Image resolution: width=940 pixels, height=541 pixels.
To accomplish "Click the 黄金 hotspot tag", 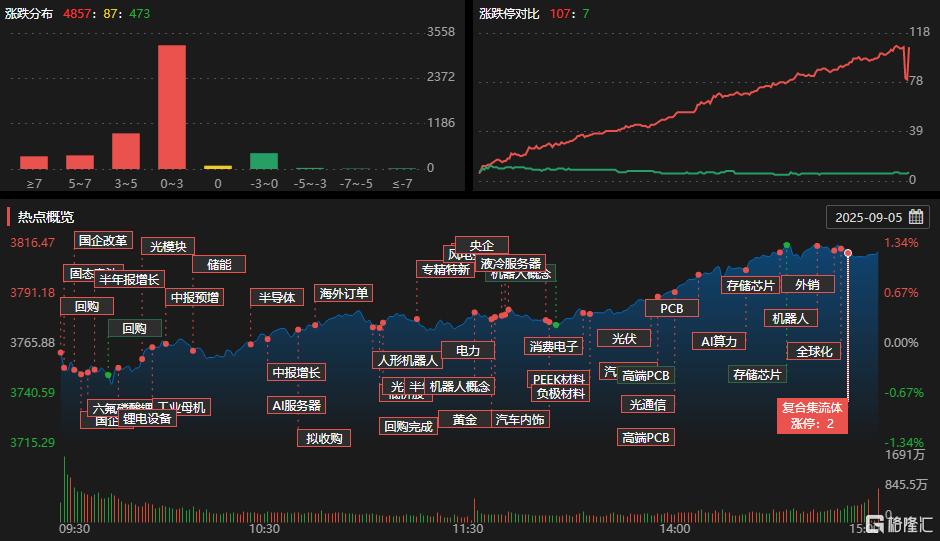I will tap(465, 419).
